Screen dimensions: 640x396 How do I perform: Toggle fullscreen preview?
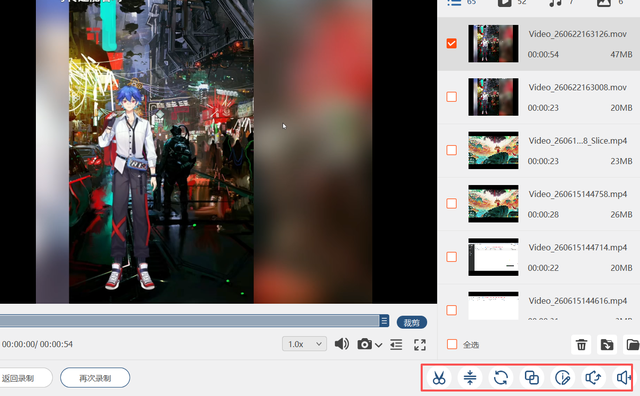tap(420, 345)
